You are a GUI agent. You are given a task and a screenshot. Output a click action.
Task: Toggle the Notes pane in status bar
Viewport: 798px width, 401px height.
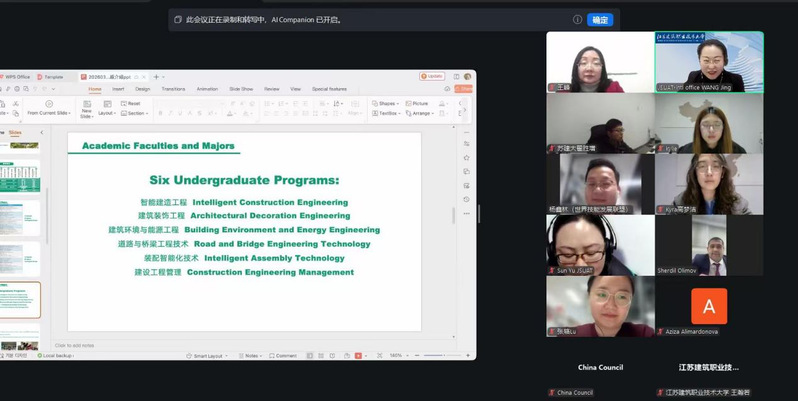(250, 355)
